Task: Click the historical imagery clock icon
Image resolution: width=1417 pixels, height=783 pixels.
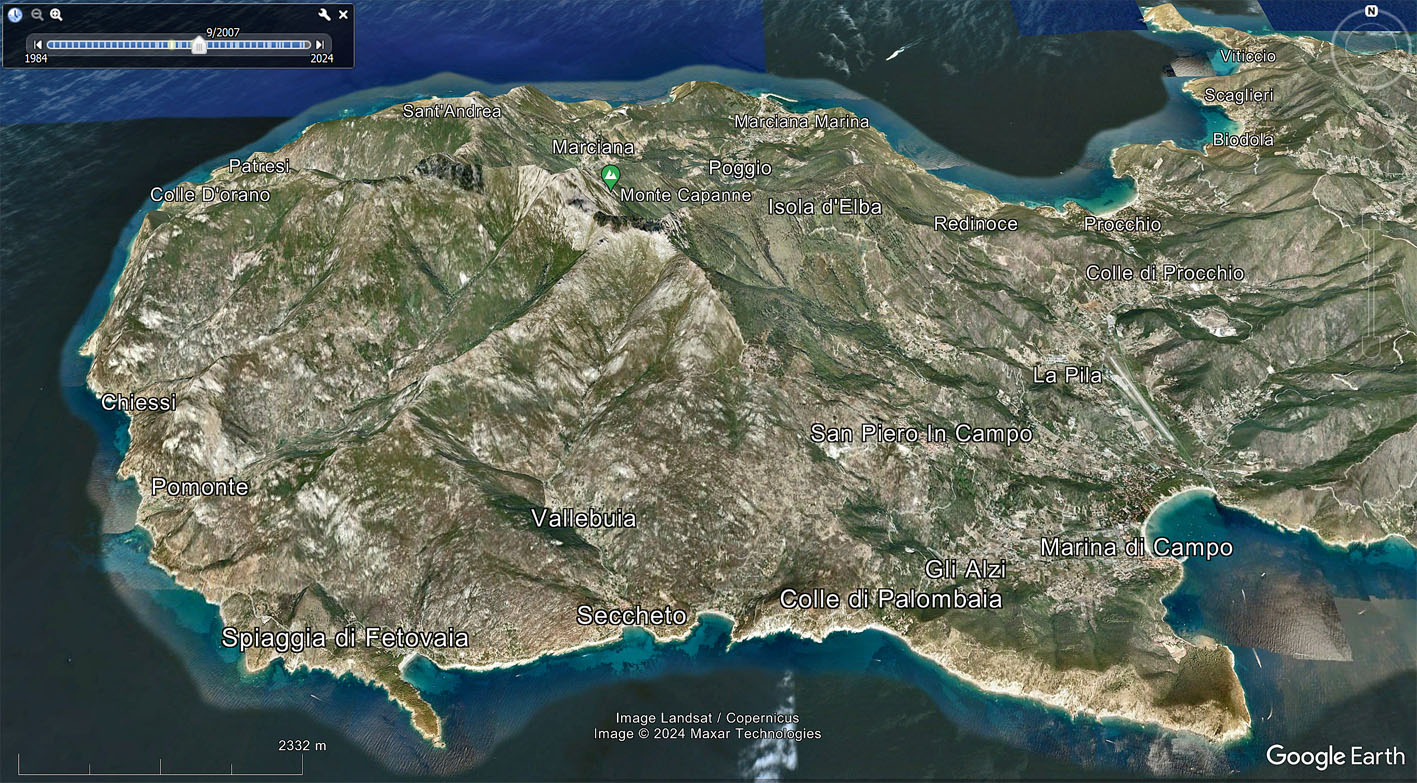Action: [15, 15]
